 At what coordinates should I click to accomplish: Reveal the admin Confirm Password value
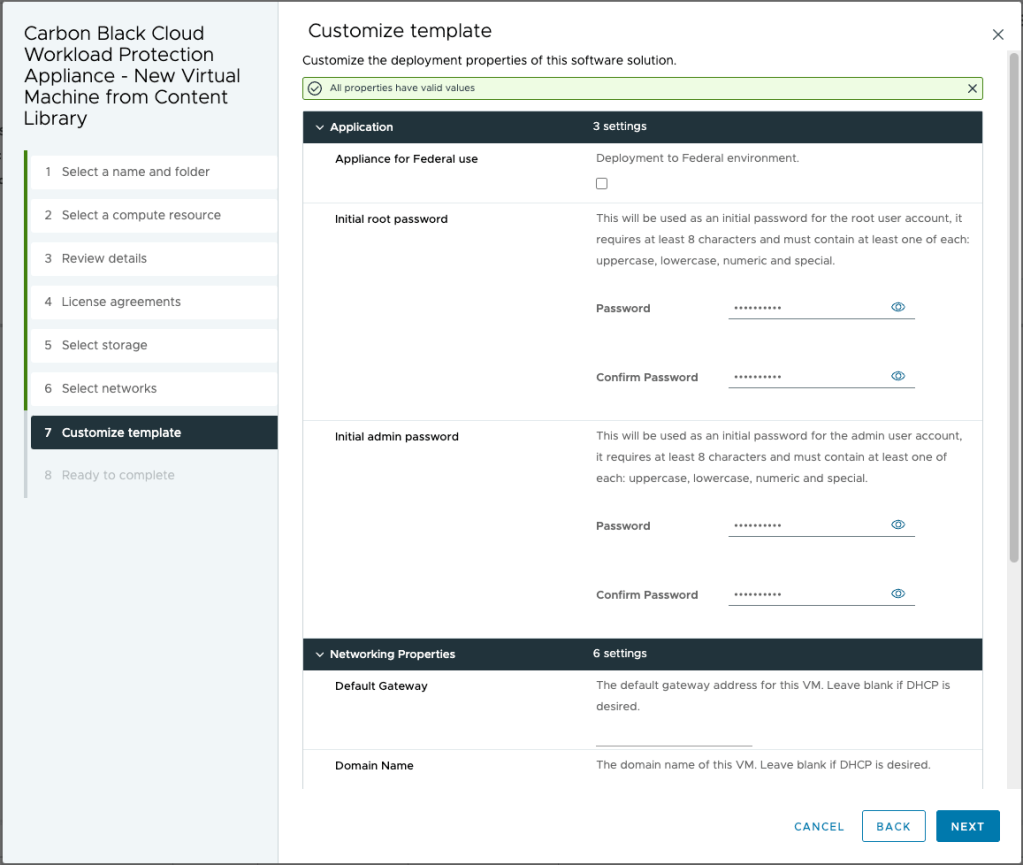pyautogui.click(x=898, y=594)
